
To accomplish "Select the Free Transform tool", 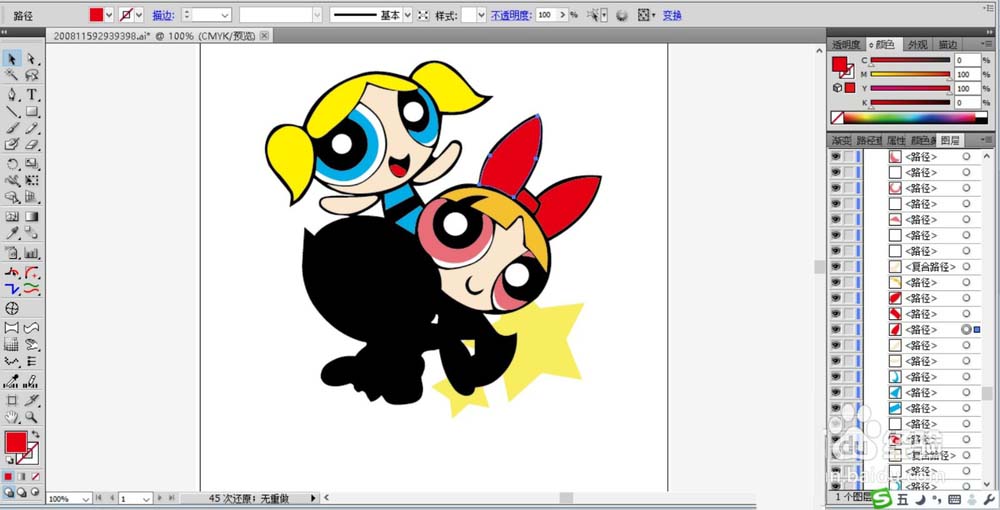I will click(x=32, y=181).
